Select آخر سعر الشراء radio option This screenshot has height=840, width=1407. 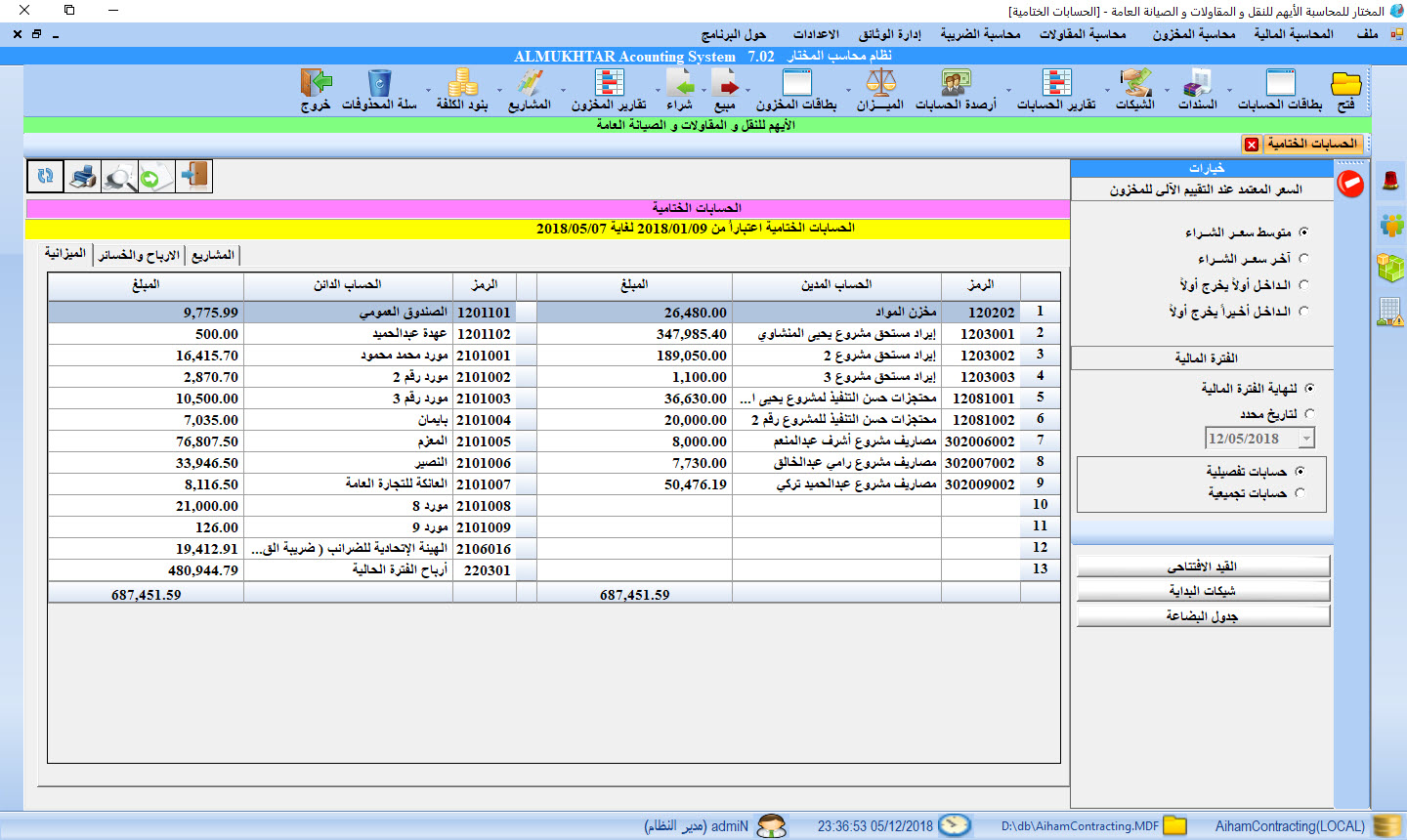[1303, 259]
